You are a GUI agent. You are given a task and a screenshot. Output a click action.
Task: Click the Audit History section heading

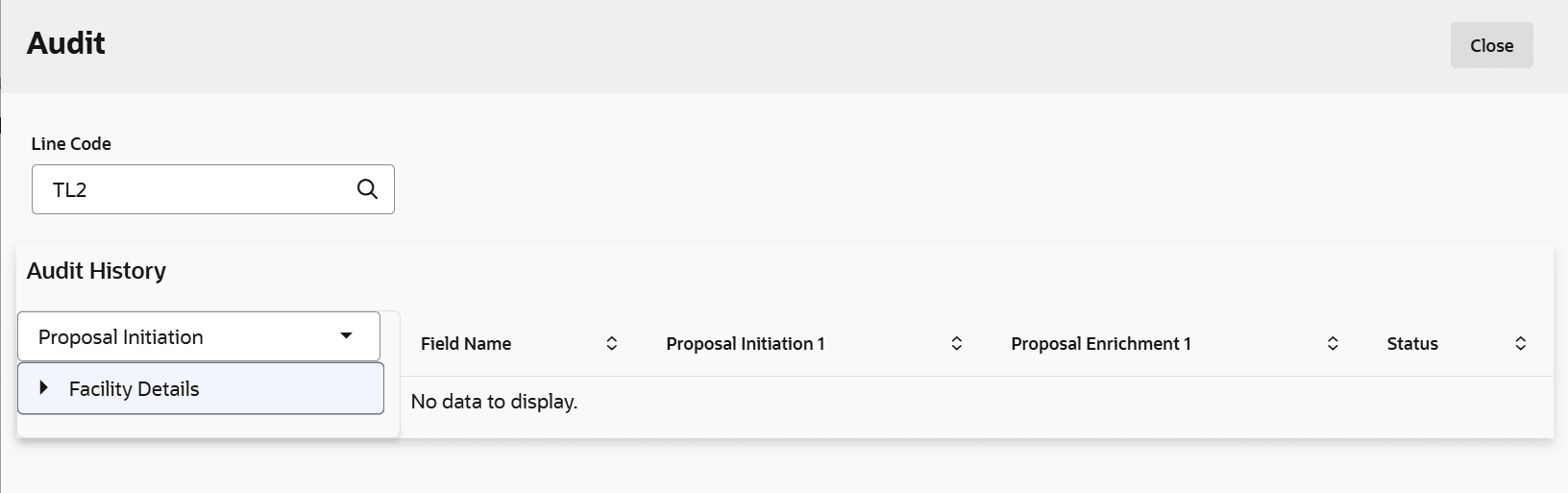(96, 271)
